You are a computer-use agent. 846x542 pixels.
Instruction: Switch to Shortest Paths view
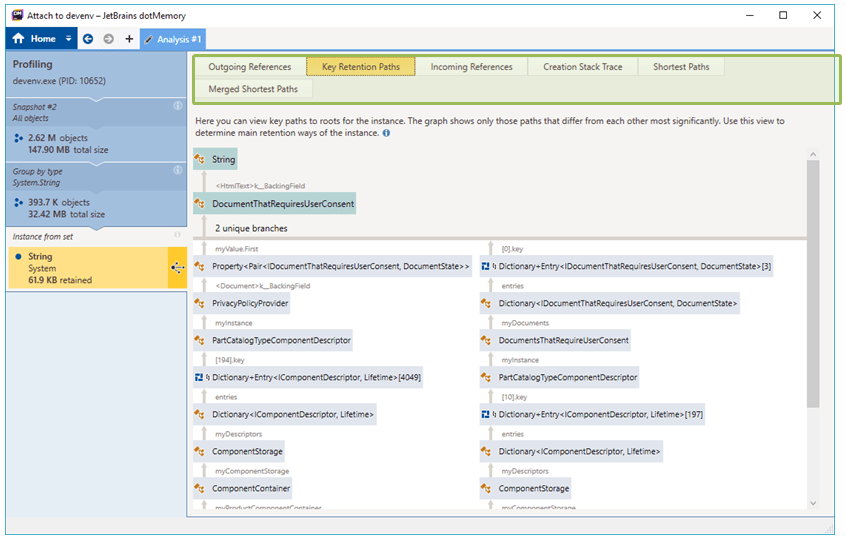click(x=681, y=67)
